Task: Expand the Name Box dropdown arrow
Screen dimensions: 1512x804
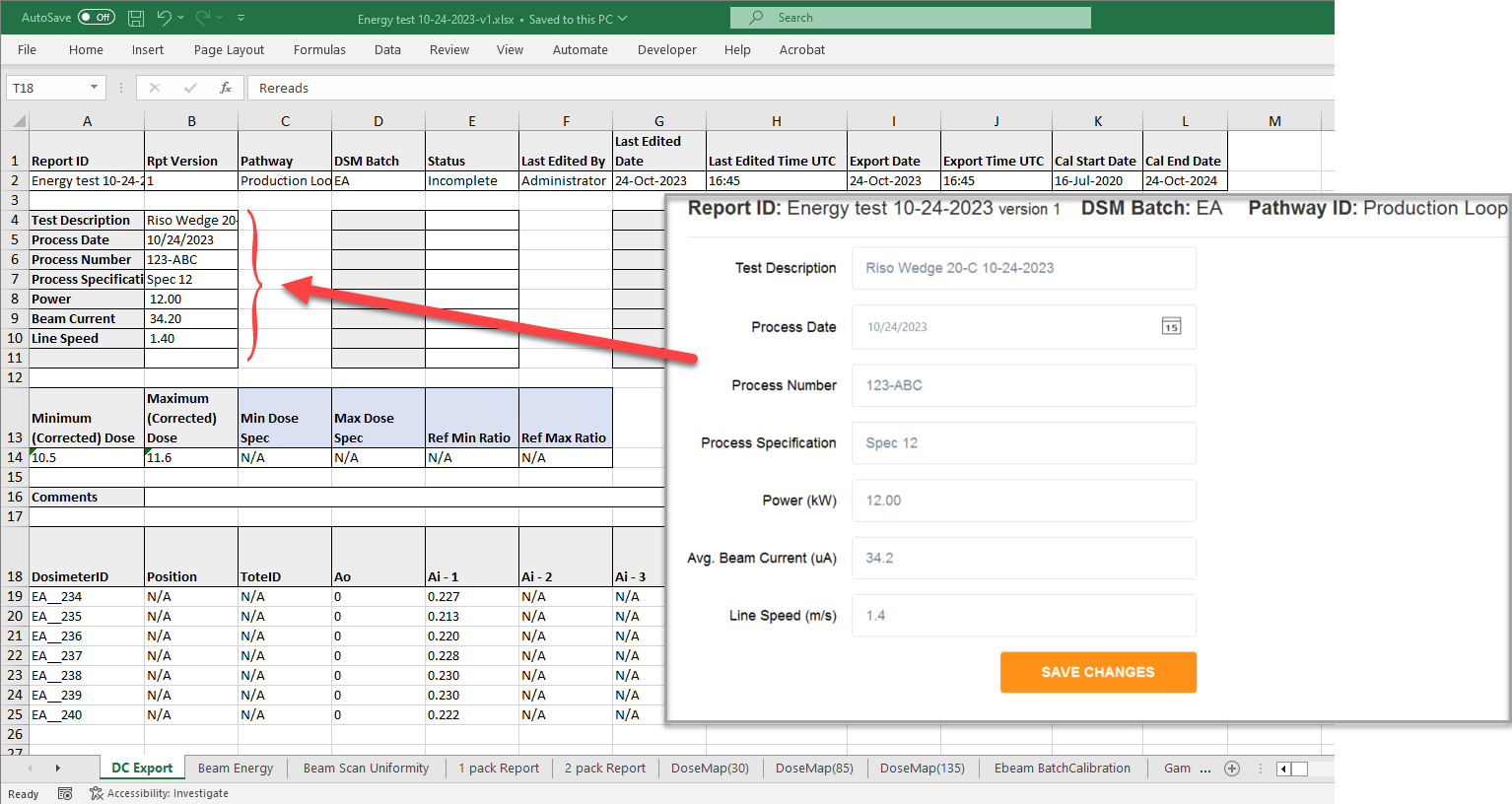Action: point(95,88)
